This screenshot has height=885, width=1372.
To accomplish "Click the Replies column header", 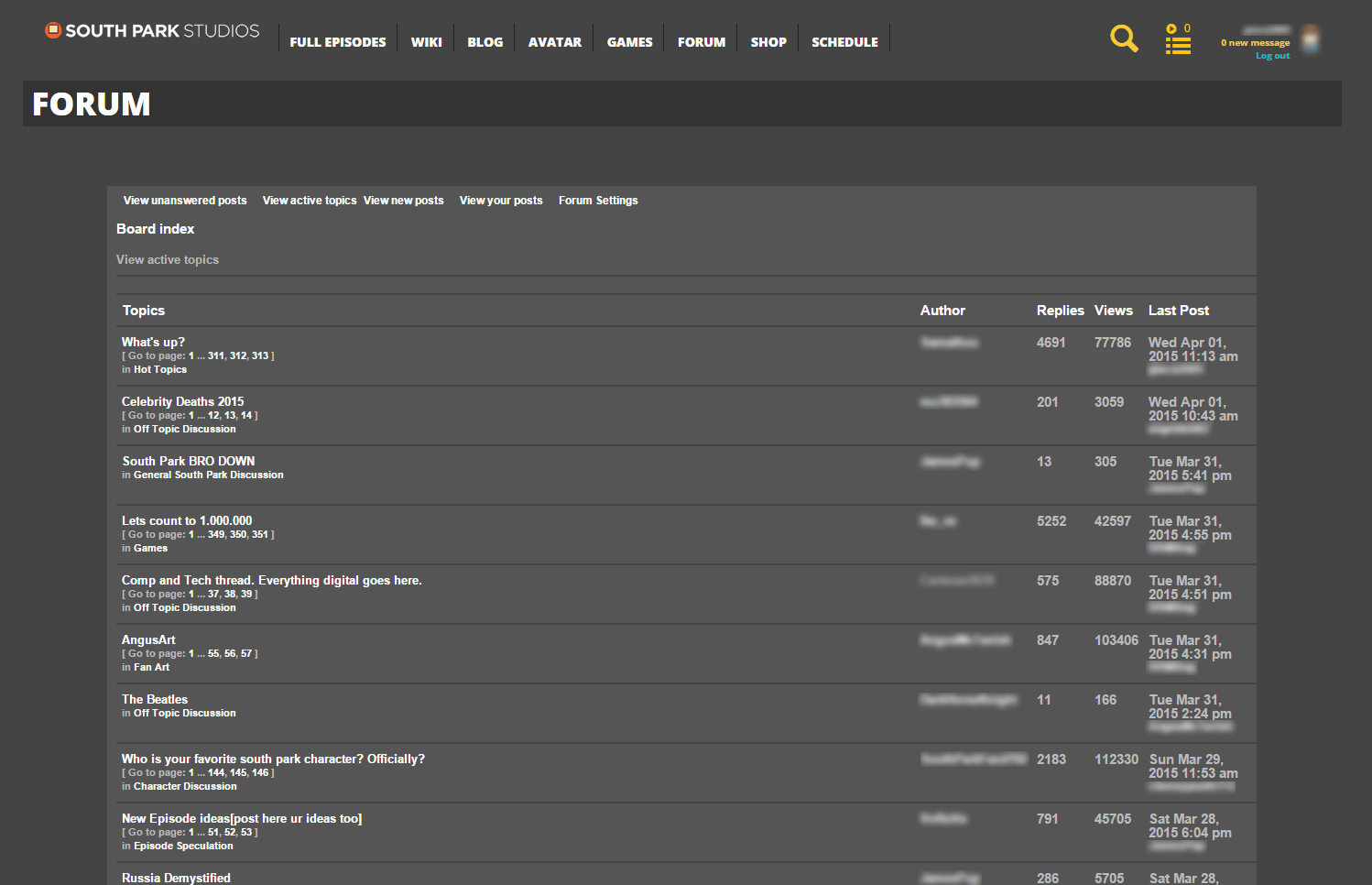I will [1061, 311].
